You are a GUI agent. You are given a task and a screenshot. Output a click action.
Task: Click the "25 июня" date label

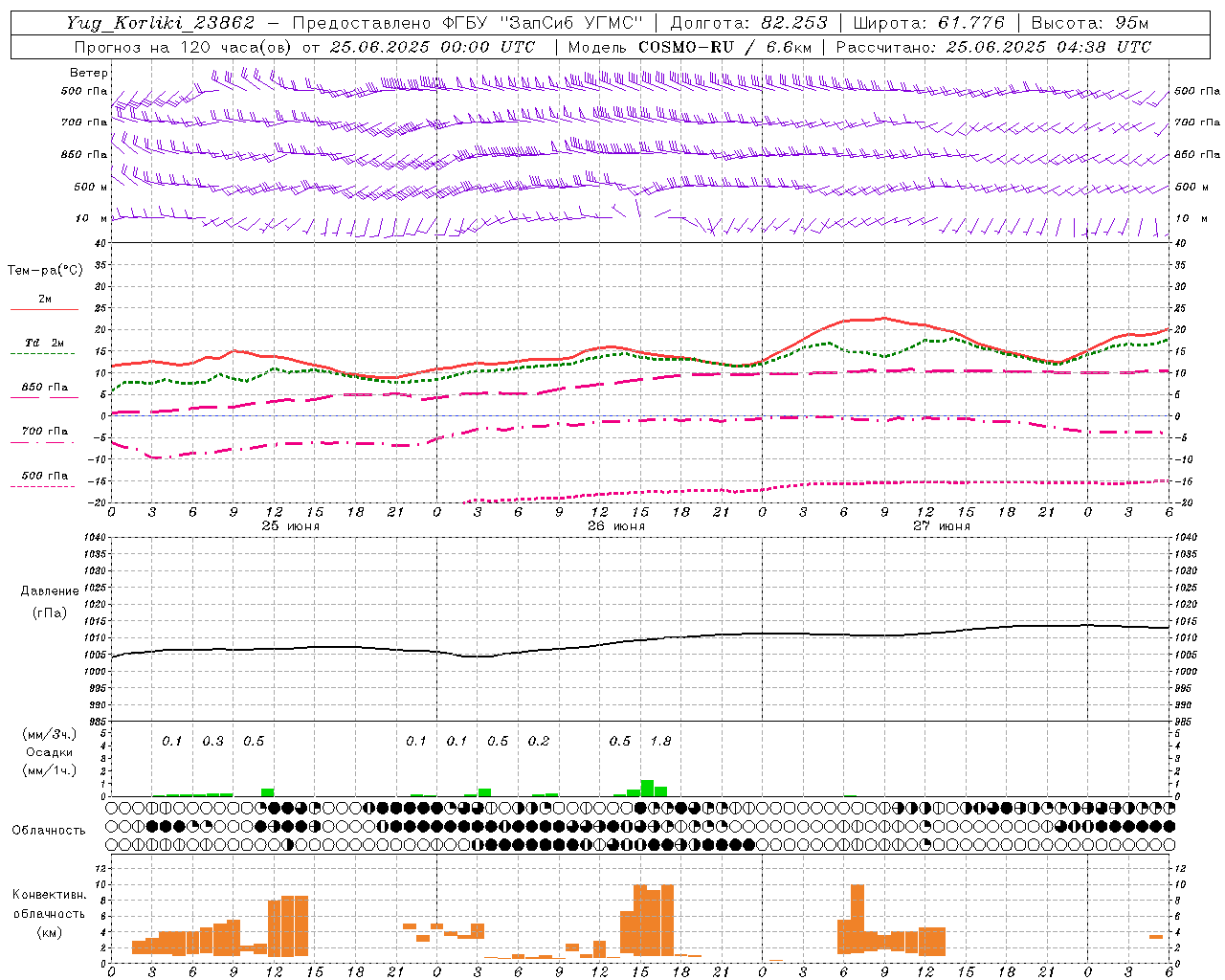291,526
